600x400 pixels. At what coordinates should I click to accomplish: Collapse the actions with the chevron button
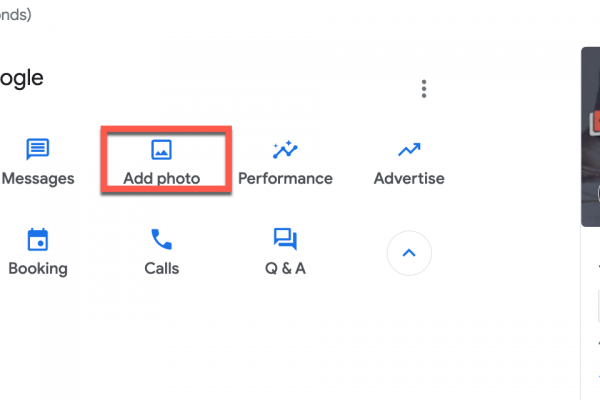[408, 253]
